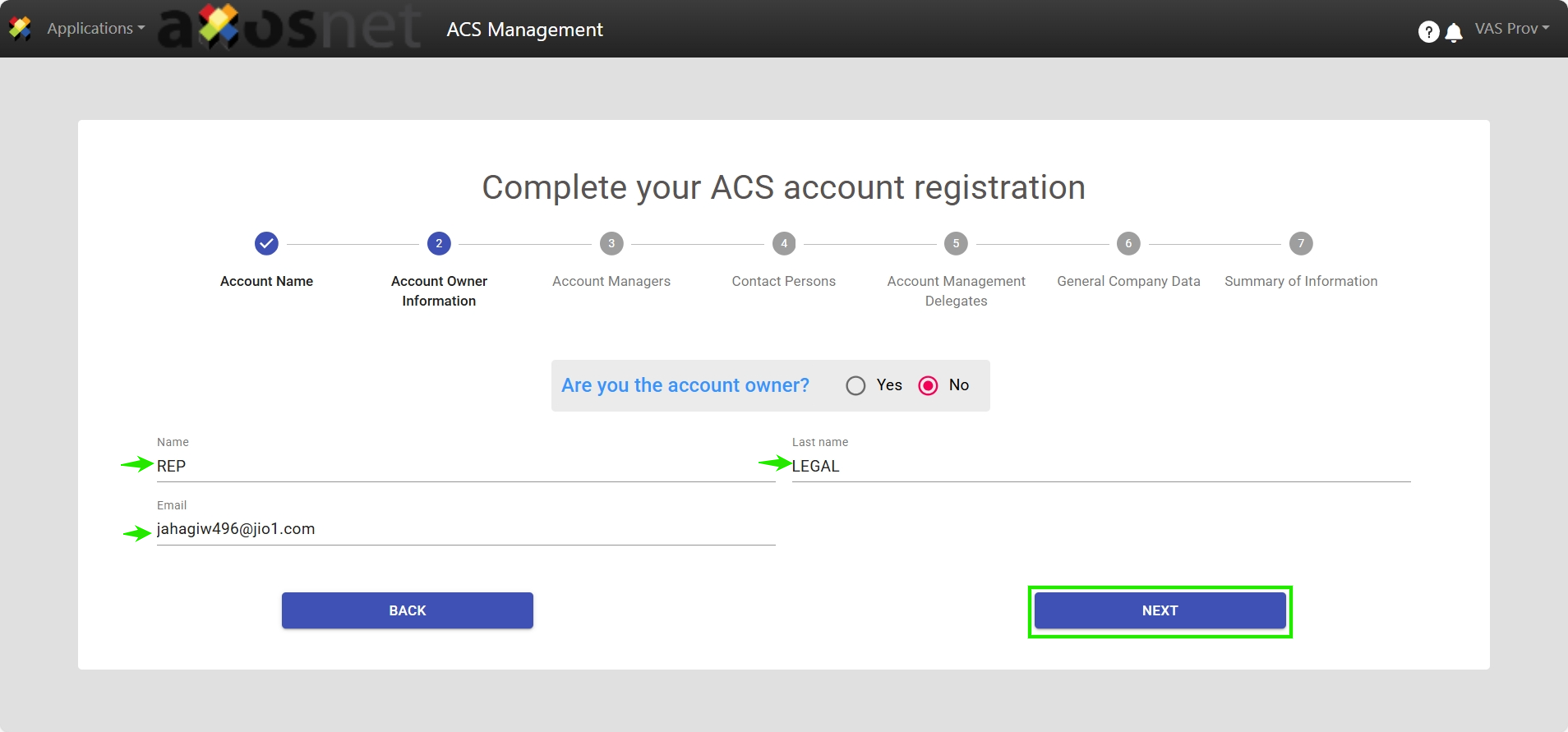Click the step 6 General Company Data circle
The width and height of the screenshot is (1568, 732).
[x=1128, y=243]
